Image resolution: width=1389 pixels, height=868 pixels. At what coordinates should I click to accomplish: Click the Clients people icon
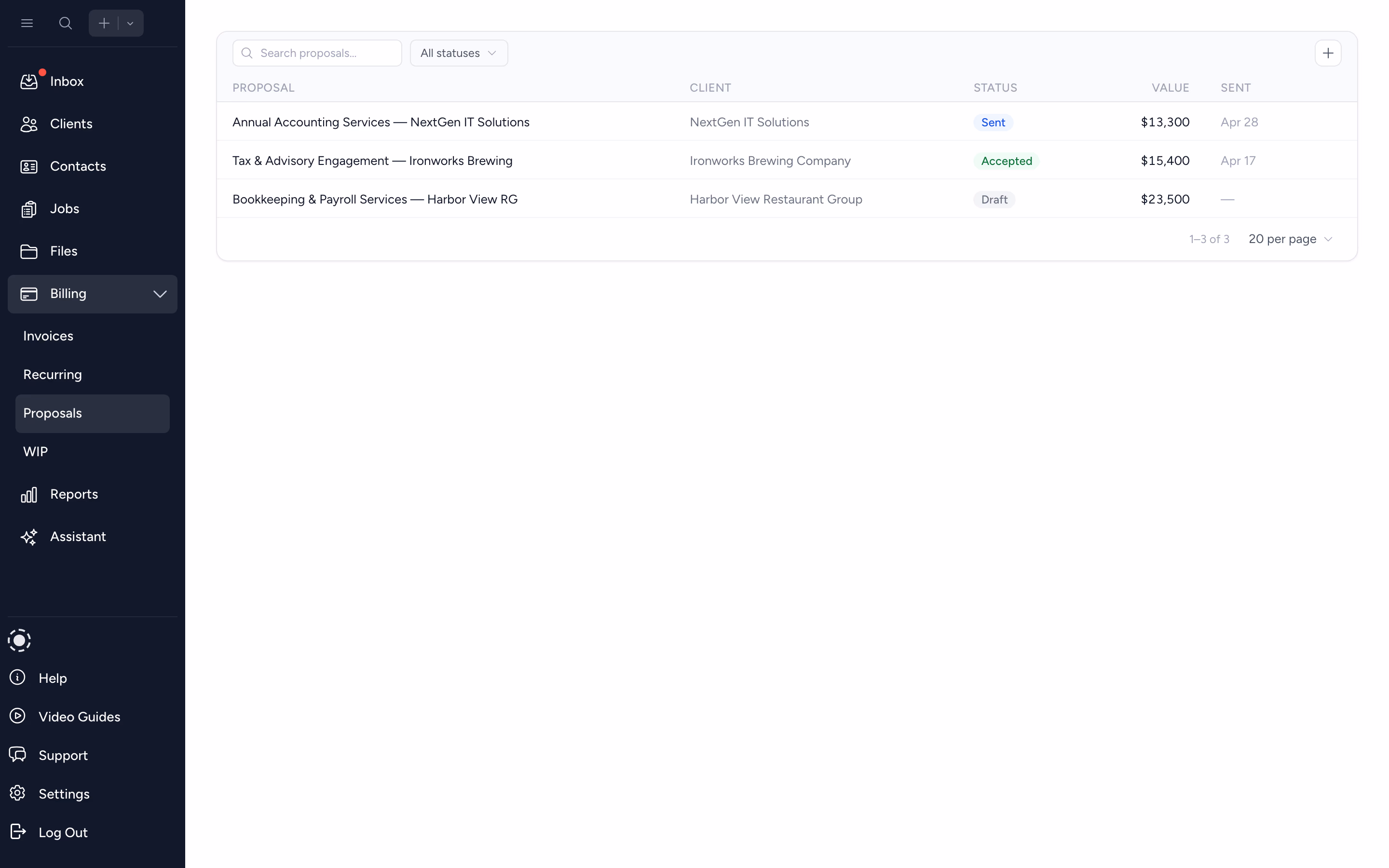click(29, 124)
